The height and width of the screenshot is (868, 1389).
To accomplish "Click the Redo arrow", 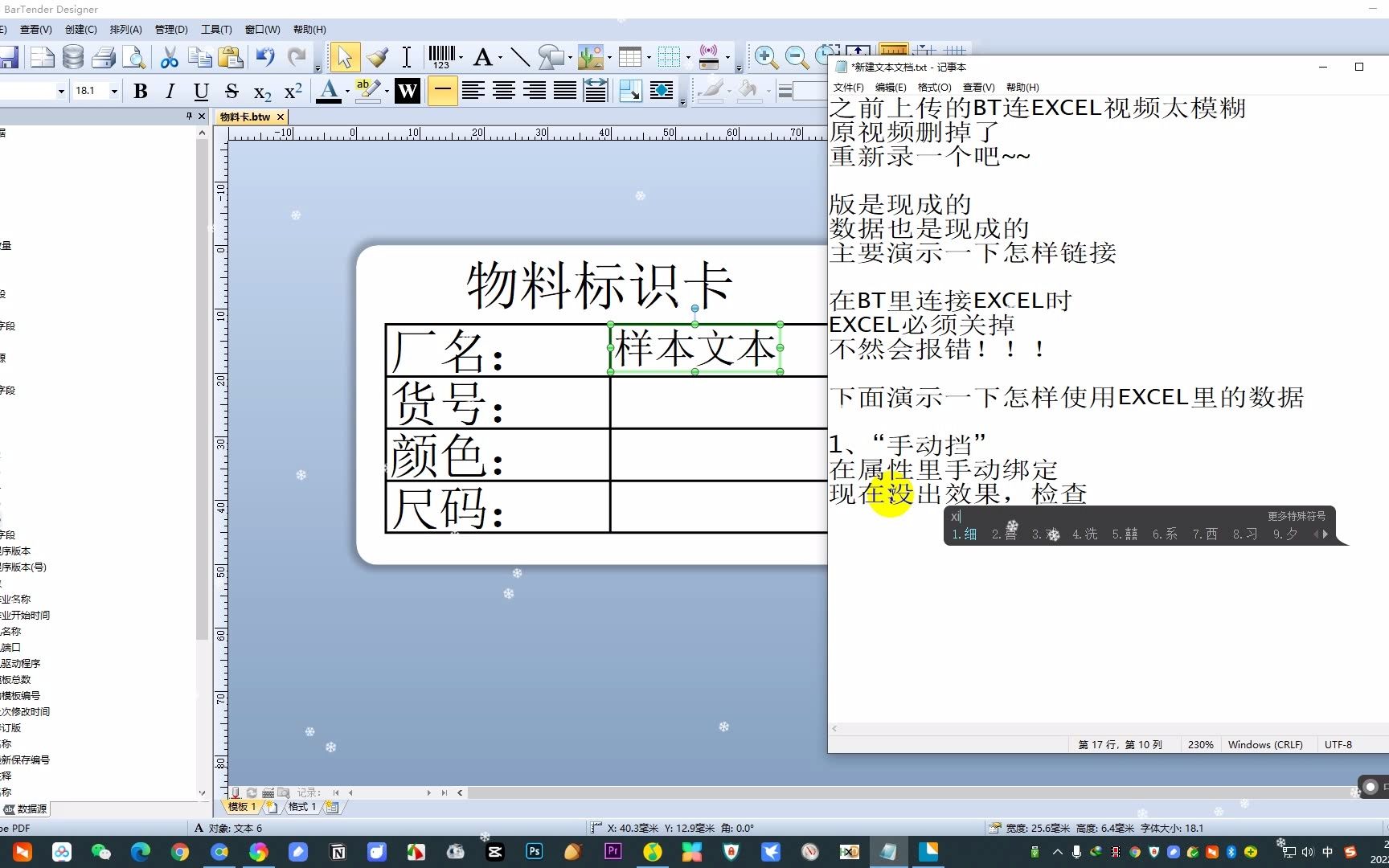I will coord(297,57).
